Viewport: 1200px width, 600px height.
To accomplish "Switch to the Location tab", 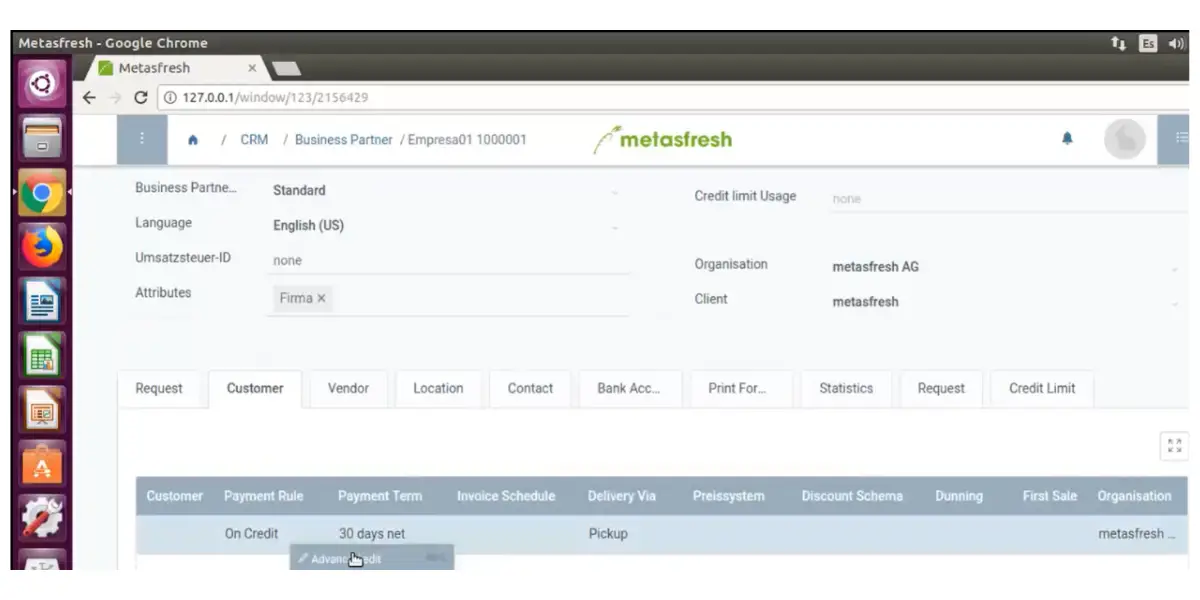I will pyautogui.click(x=438, y=388).
